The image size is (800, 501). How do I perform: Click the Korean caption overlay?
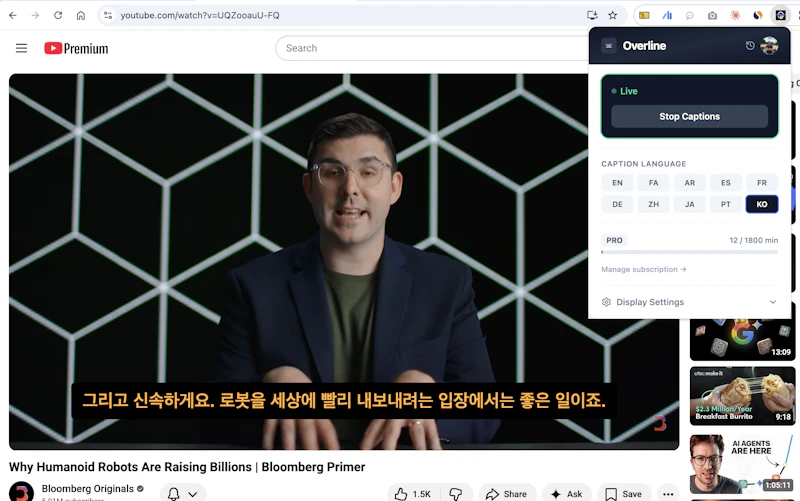(x=344, y=400)
